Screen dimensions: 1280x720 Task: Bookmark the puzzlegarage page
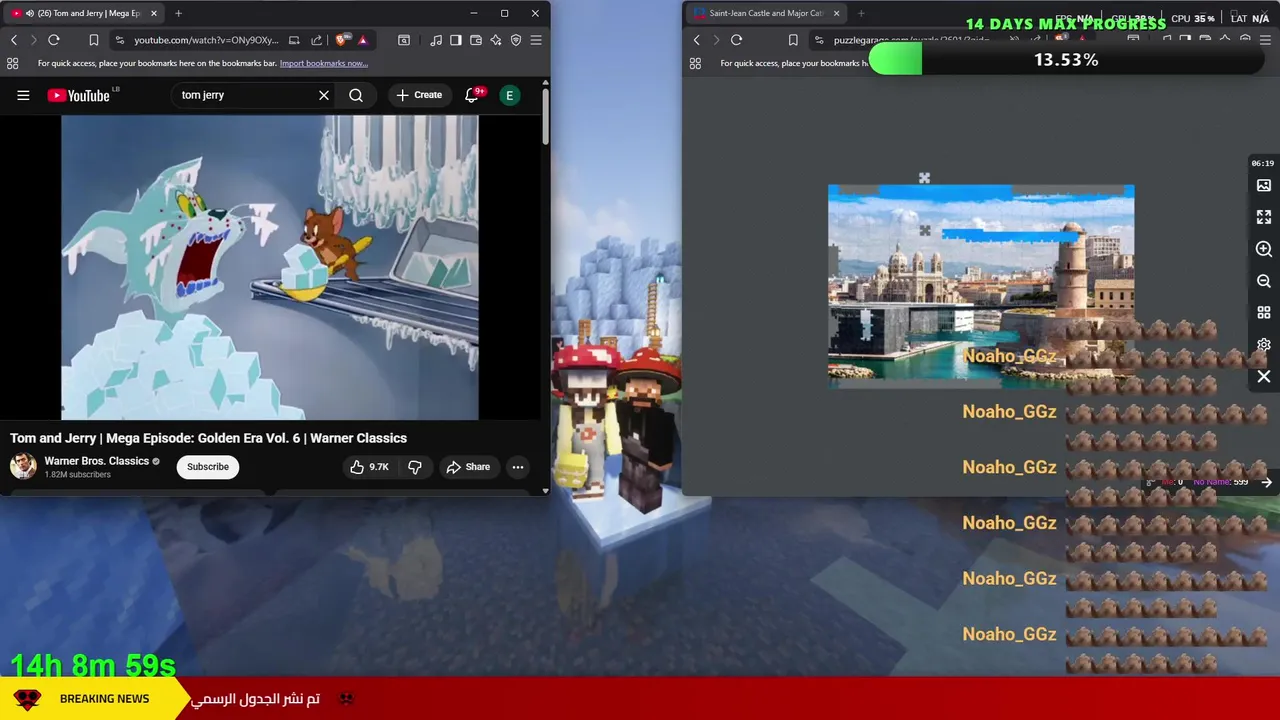793,40
